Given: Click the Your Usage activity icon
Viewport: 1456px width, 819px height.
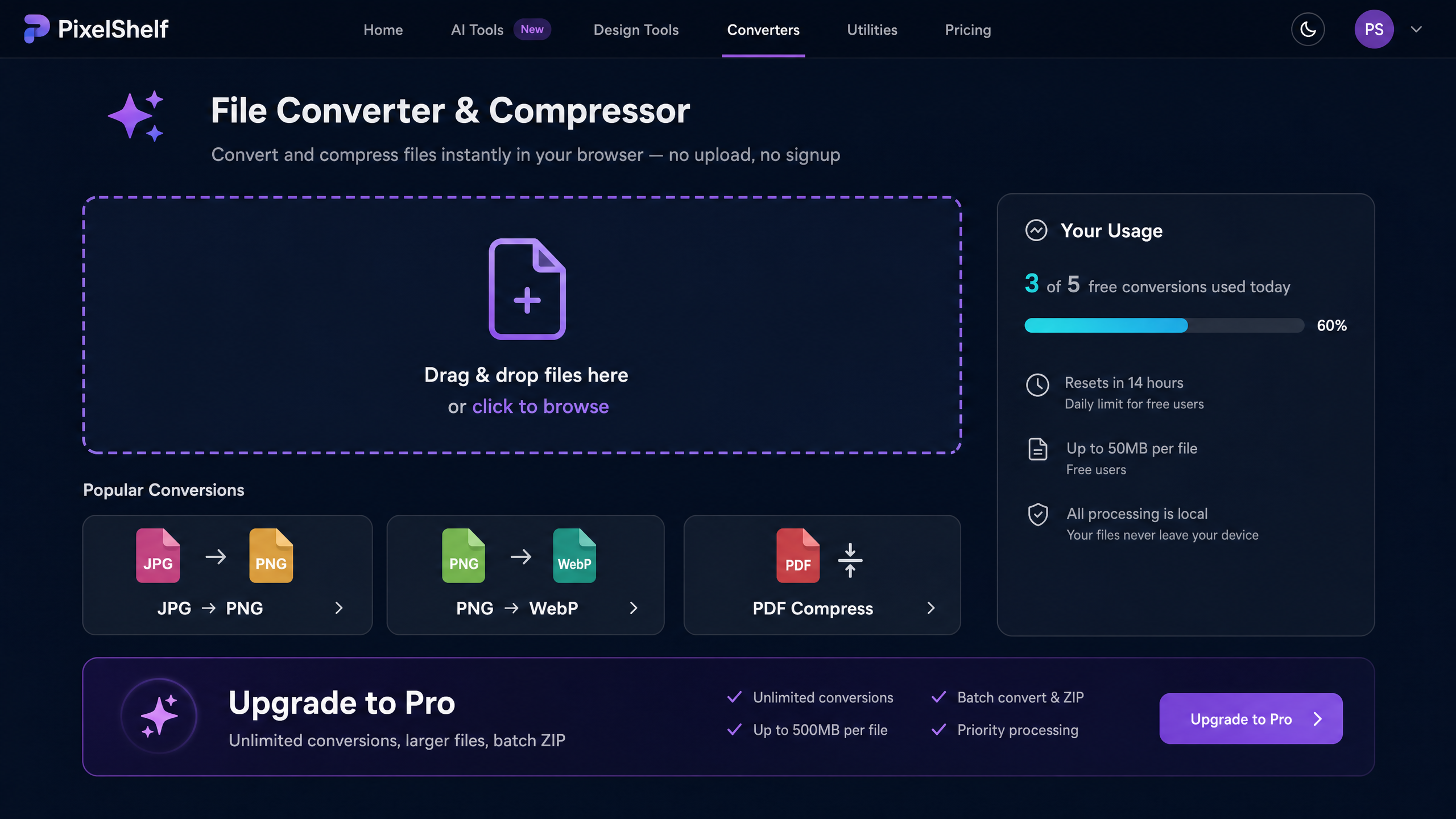Looking at the screenshot, I should coord(1036,230).
